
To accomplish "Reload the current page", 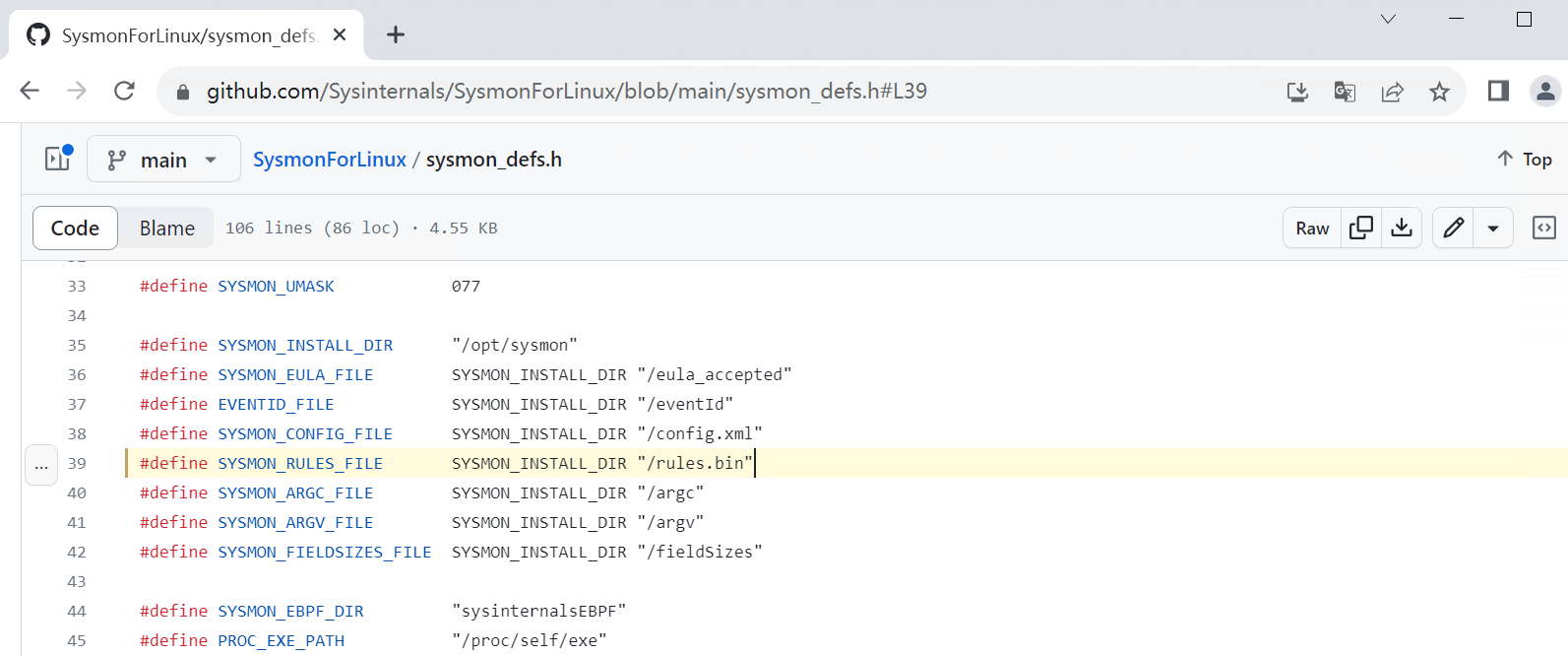I will 124,91.
